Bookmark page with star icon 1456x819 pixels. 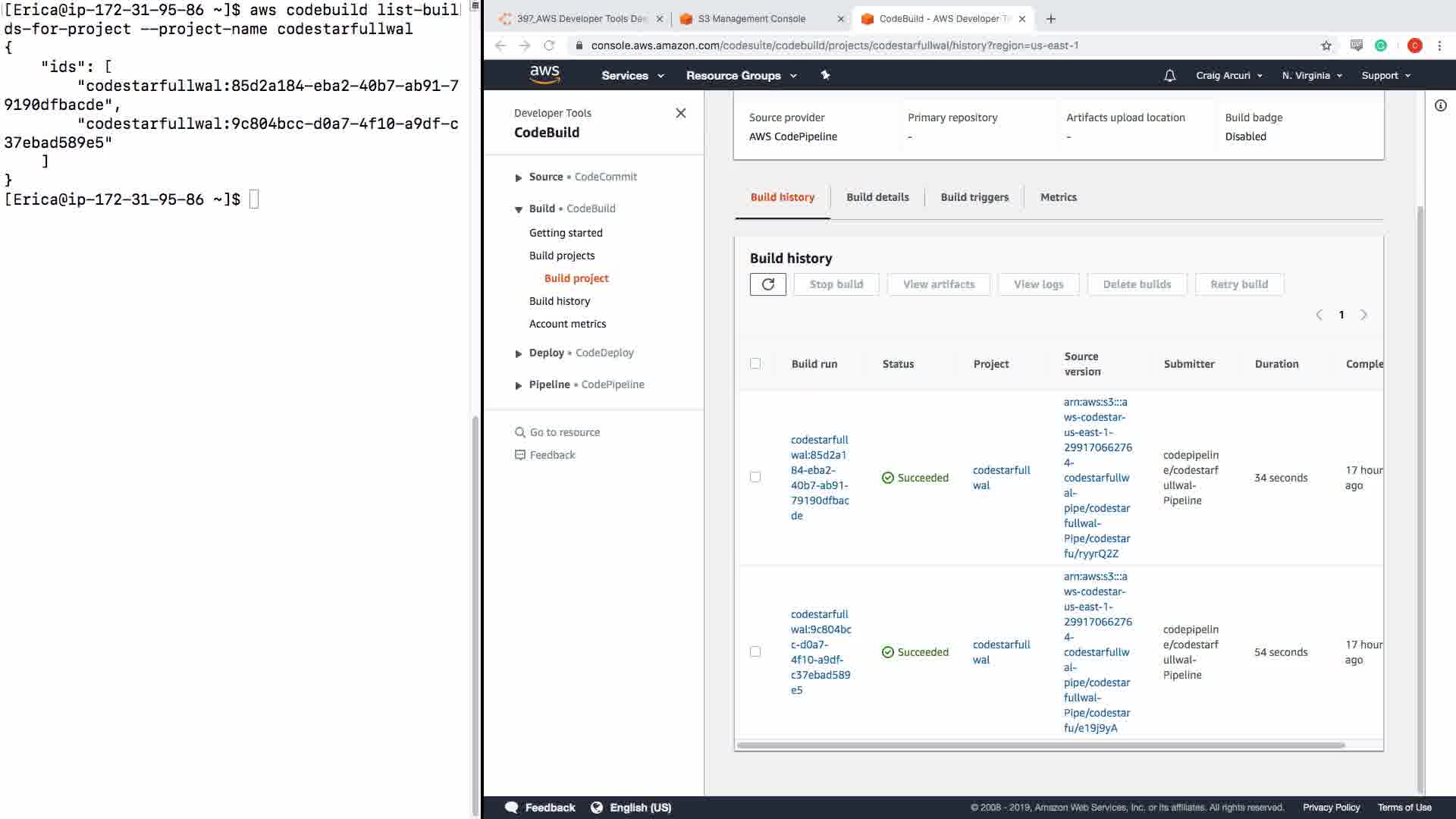[x=1326, y=45]
